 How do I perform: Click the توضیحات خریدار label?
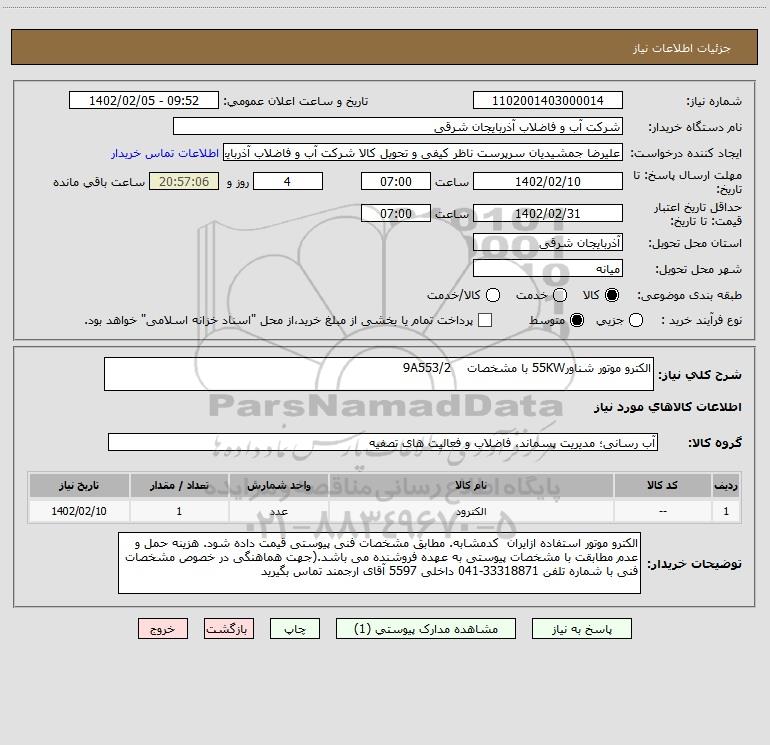click(x=694, y=564)
